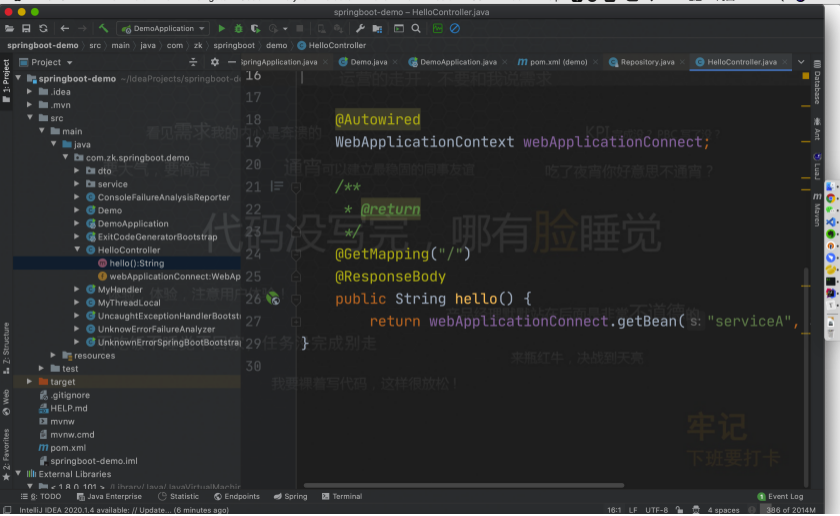
Task: Open Project Structure folder icon
Action: (x=378, y=28)
